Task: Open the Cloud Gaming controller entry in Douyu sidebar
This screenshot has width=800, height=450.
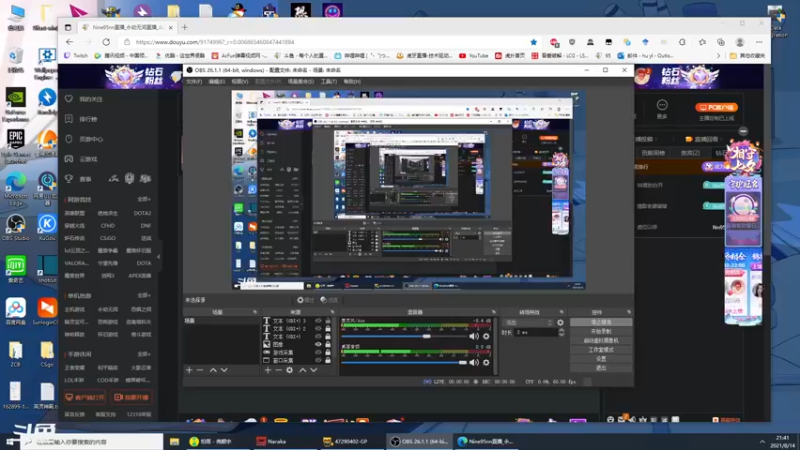Action: coord(82,159)
